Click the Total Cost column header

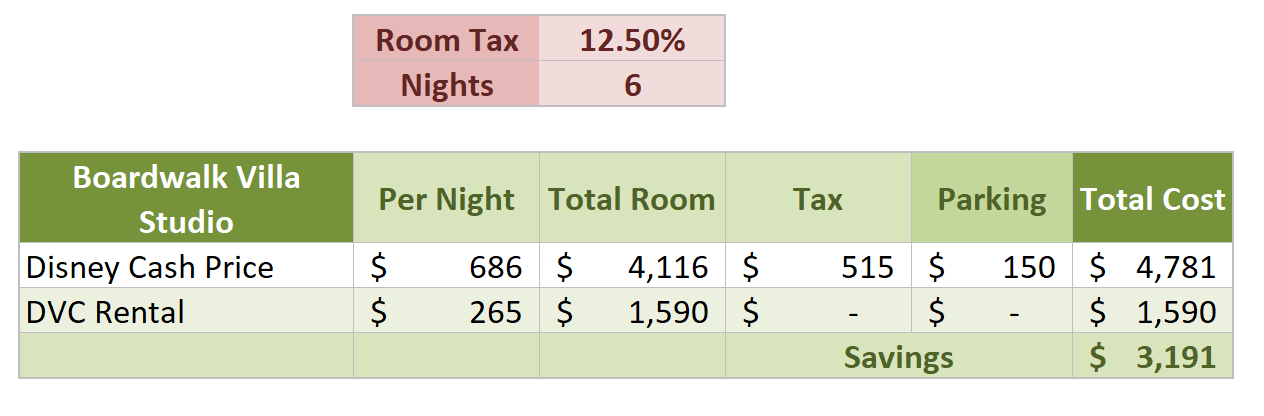(1152, 198)
